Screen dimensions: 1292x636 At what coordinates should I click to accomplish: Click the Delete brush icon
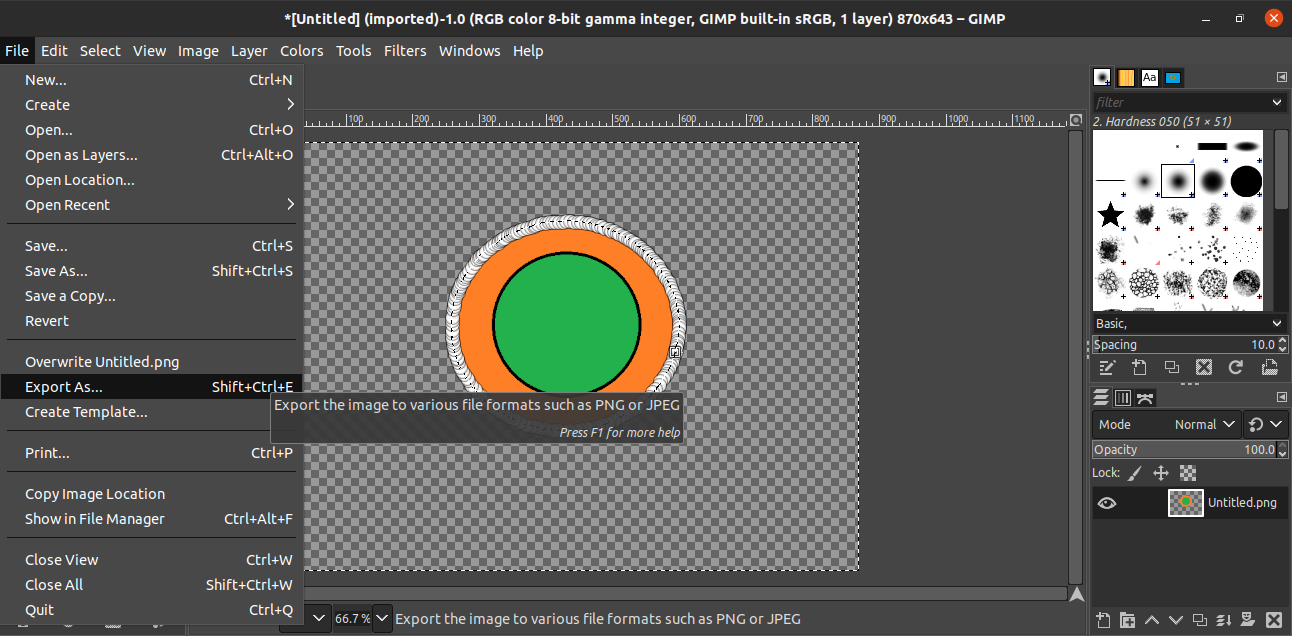[x=1204, y=368]
